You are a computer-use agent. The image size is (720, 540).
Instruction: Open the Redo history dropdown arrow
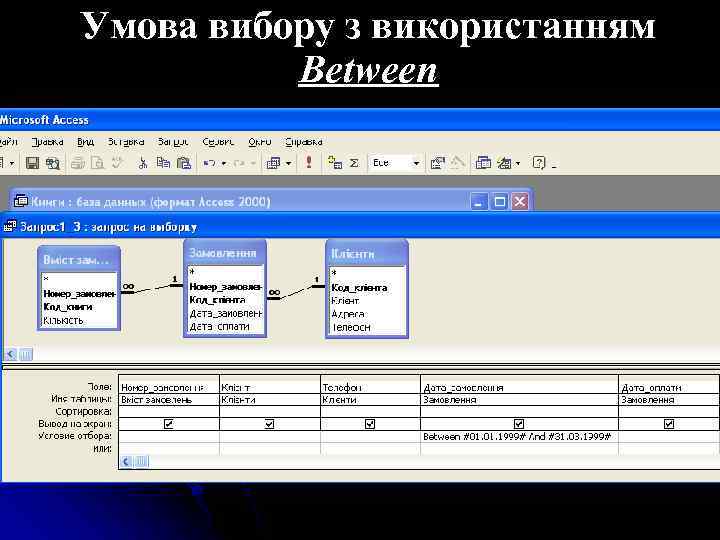click(253, 163)
